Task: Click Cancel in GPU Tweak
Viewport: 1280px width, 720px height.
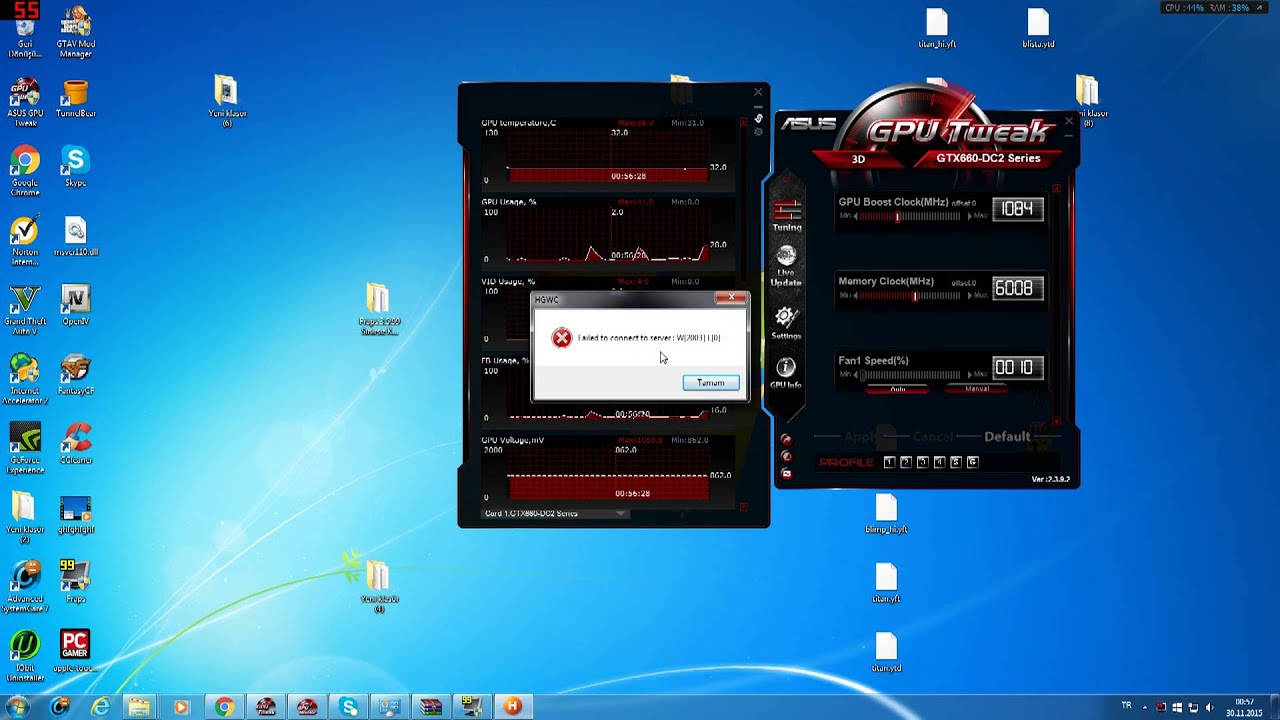Action: click(x=933, y=437)
